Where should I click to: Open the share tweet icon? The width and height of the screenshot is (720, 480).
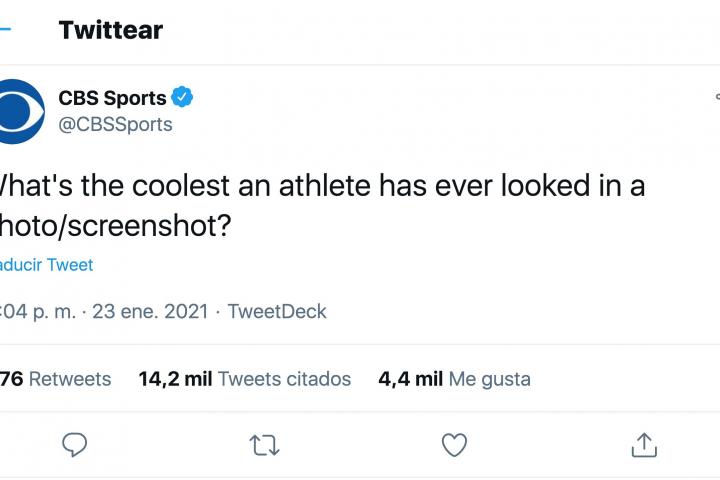pyautogui.click(x=645, y=444)
